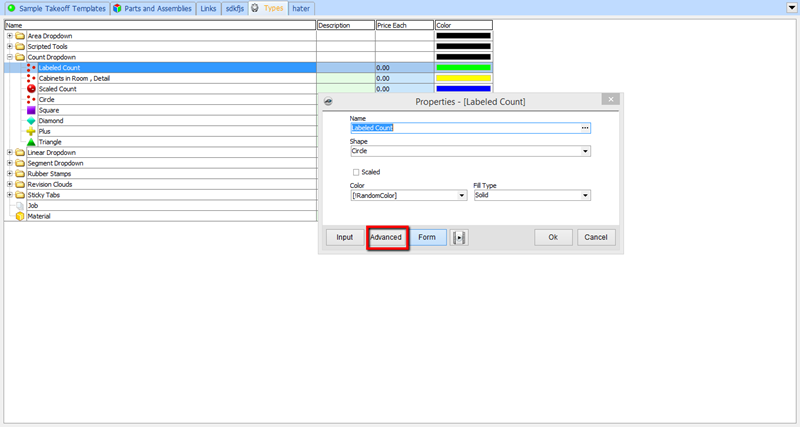The image size is (800, 427).
Task: Expand the Segment Dropdown folder
Action: tap(10, 163)
